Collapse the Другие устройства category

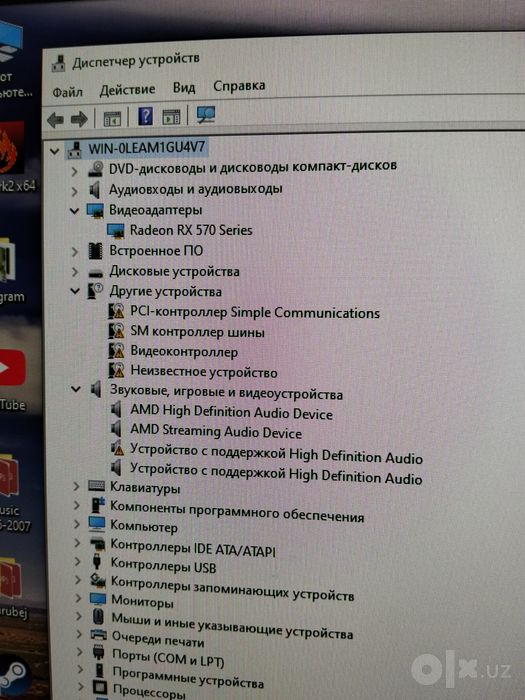tap(75, 292)
